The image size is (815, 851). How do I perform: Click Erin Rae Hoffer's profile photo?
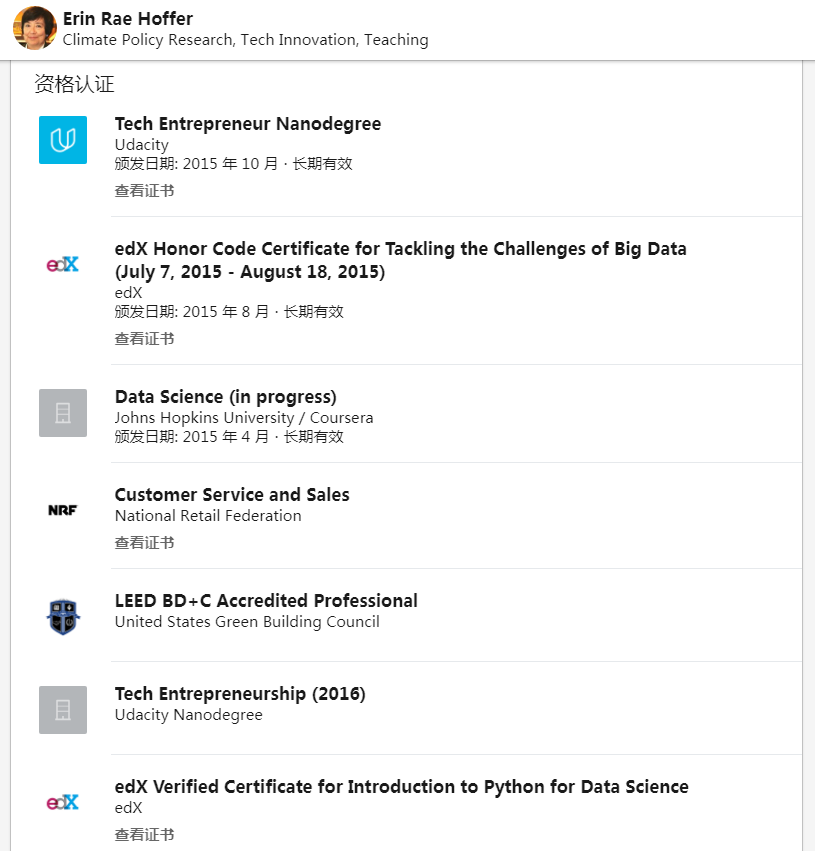point(34,28)
